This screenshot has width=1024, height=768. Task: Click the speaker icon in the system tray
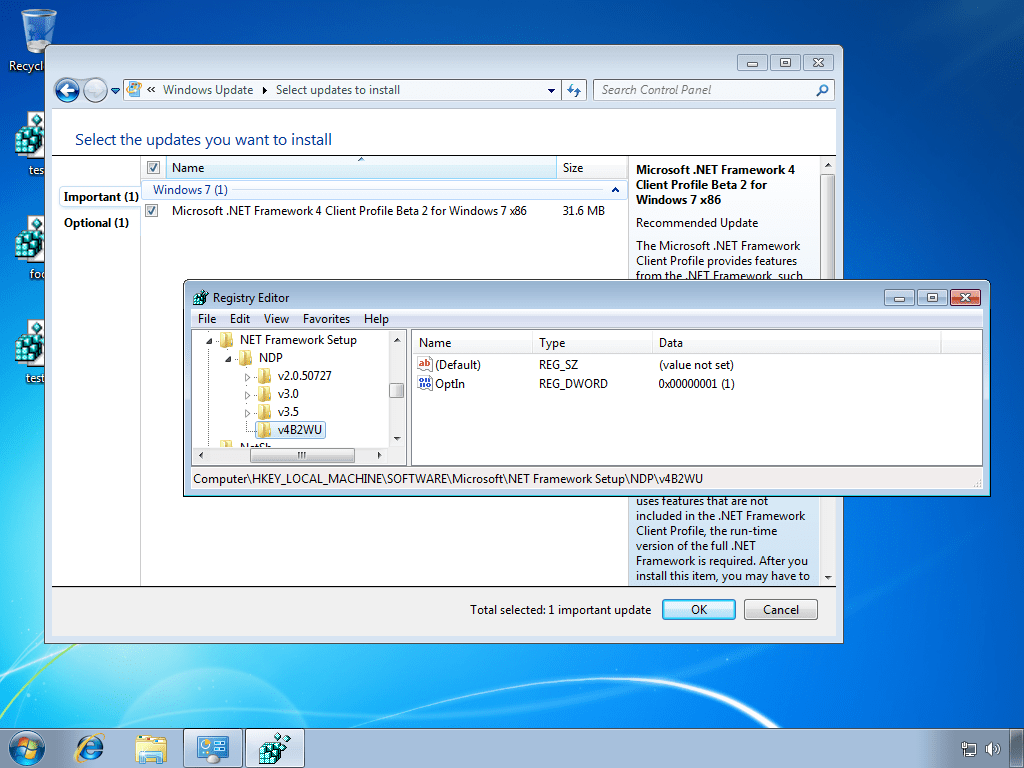(x=994, y=748)
